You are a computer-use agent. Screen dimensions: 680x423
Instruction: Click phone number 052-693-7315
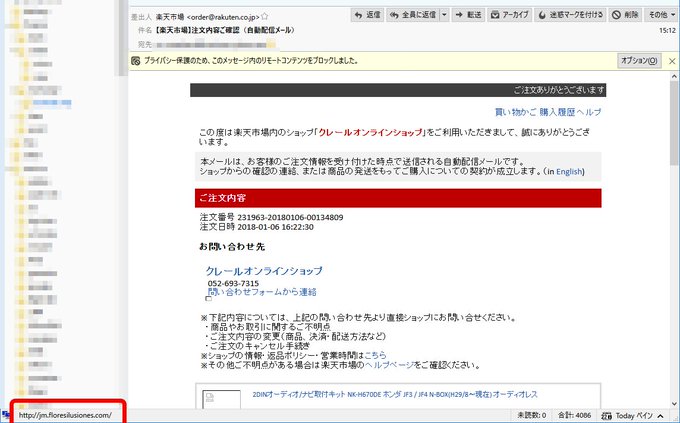tap(233, 283)
